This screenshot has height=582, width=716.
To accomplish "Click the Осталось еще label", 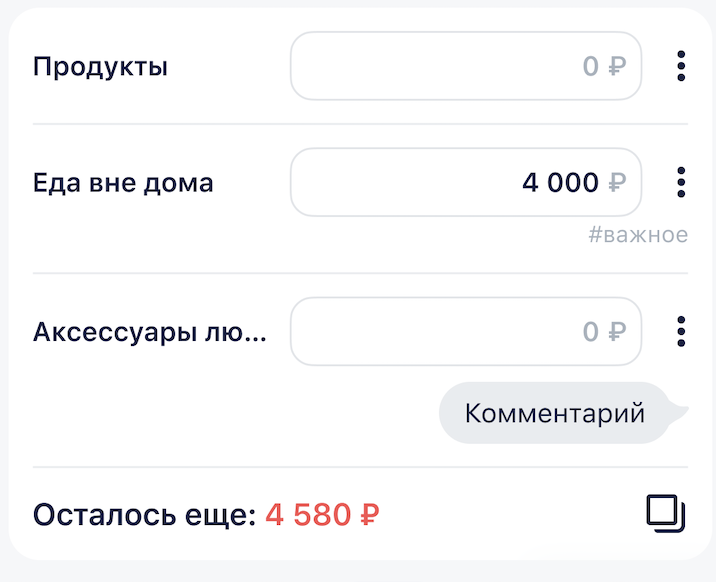I will [145, 516].
